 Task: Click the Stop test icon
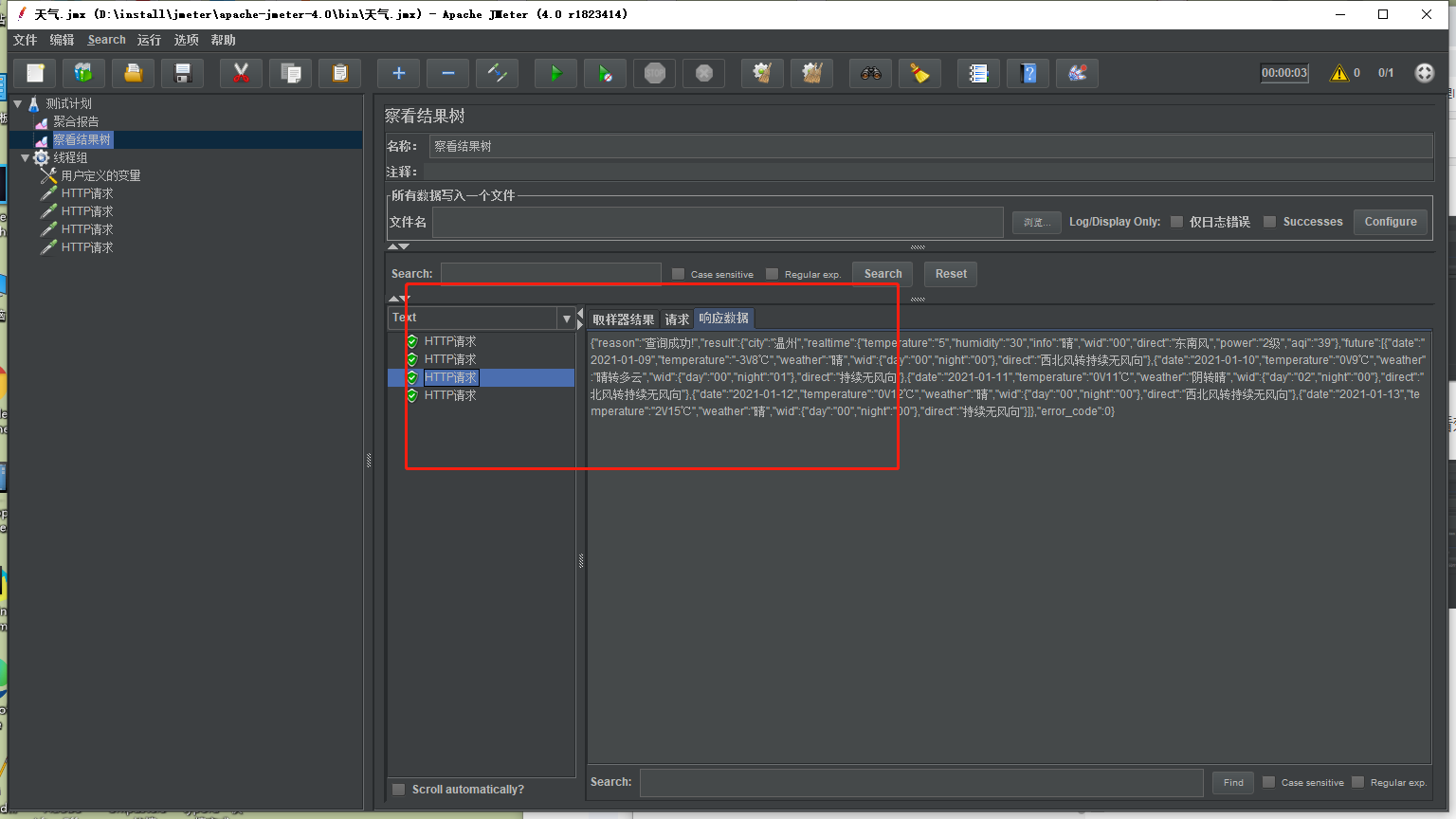655,73
